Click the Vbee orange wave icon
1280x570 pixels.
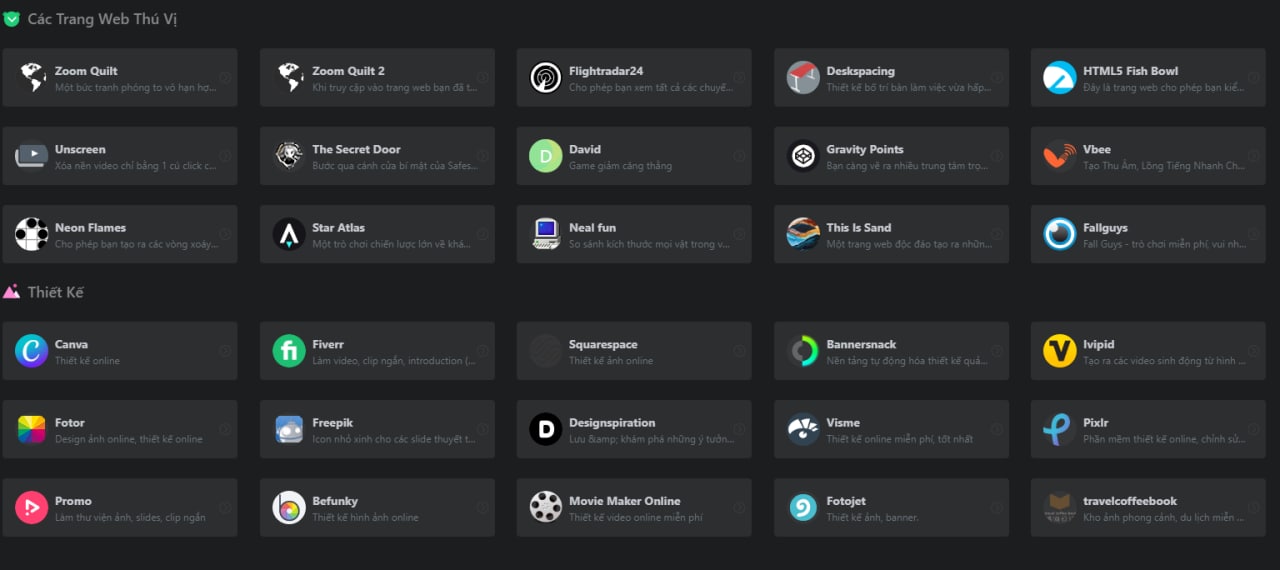1060,156
